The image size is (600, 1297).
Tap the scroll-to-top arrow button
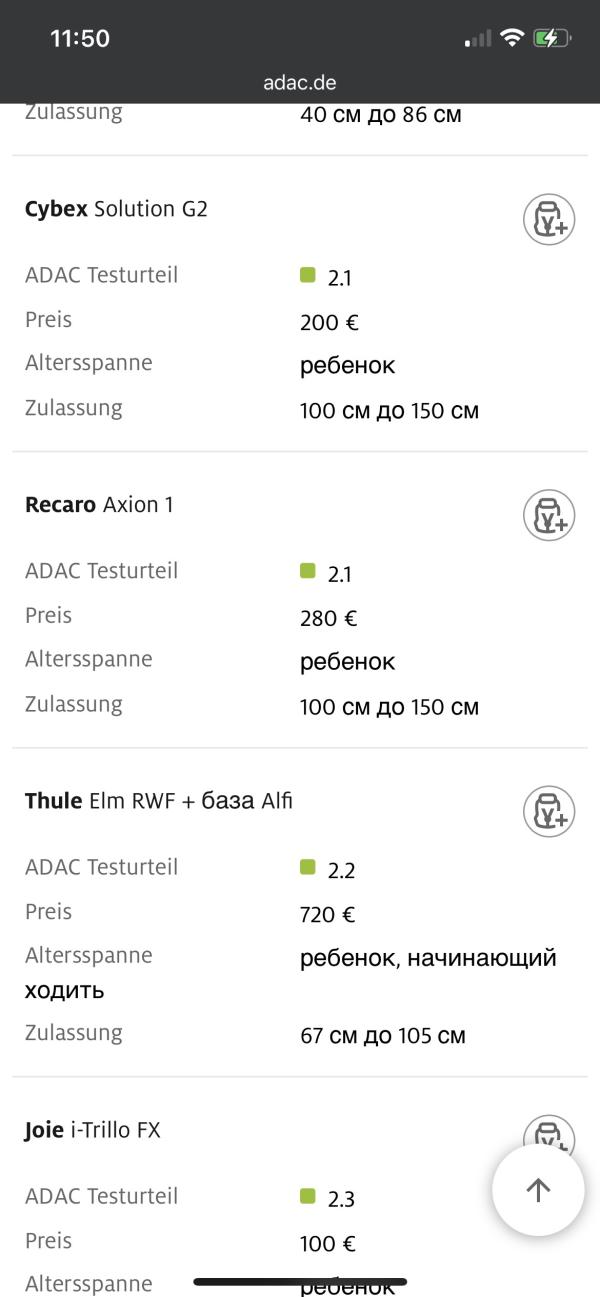538,1190
